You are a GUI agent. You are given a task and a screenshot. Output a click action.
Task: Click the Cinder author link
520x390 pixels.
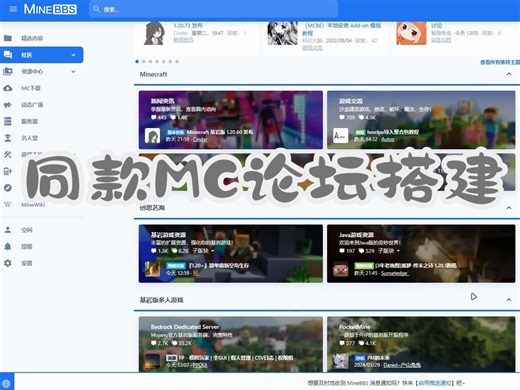pos(200,139)
